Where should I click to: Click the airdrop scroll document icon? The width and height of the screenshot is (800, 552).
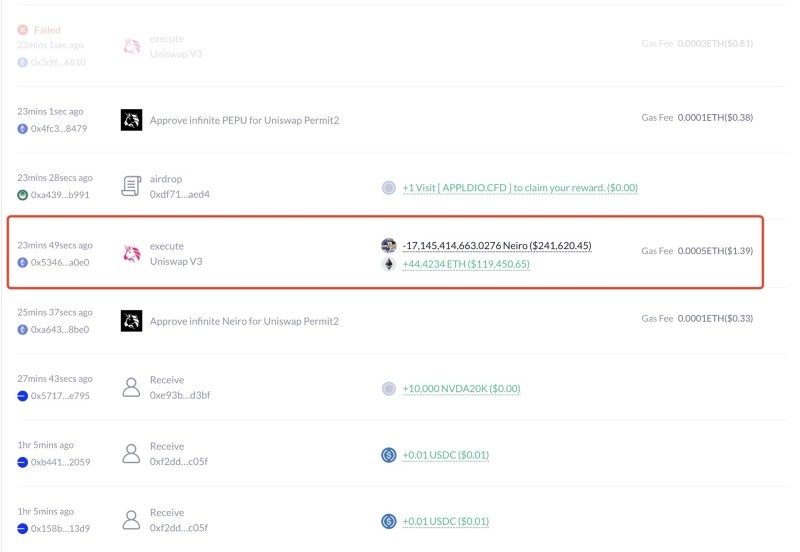131,186
